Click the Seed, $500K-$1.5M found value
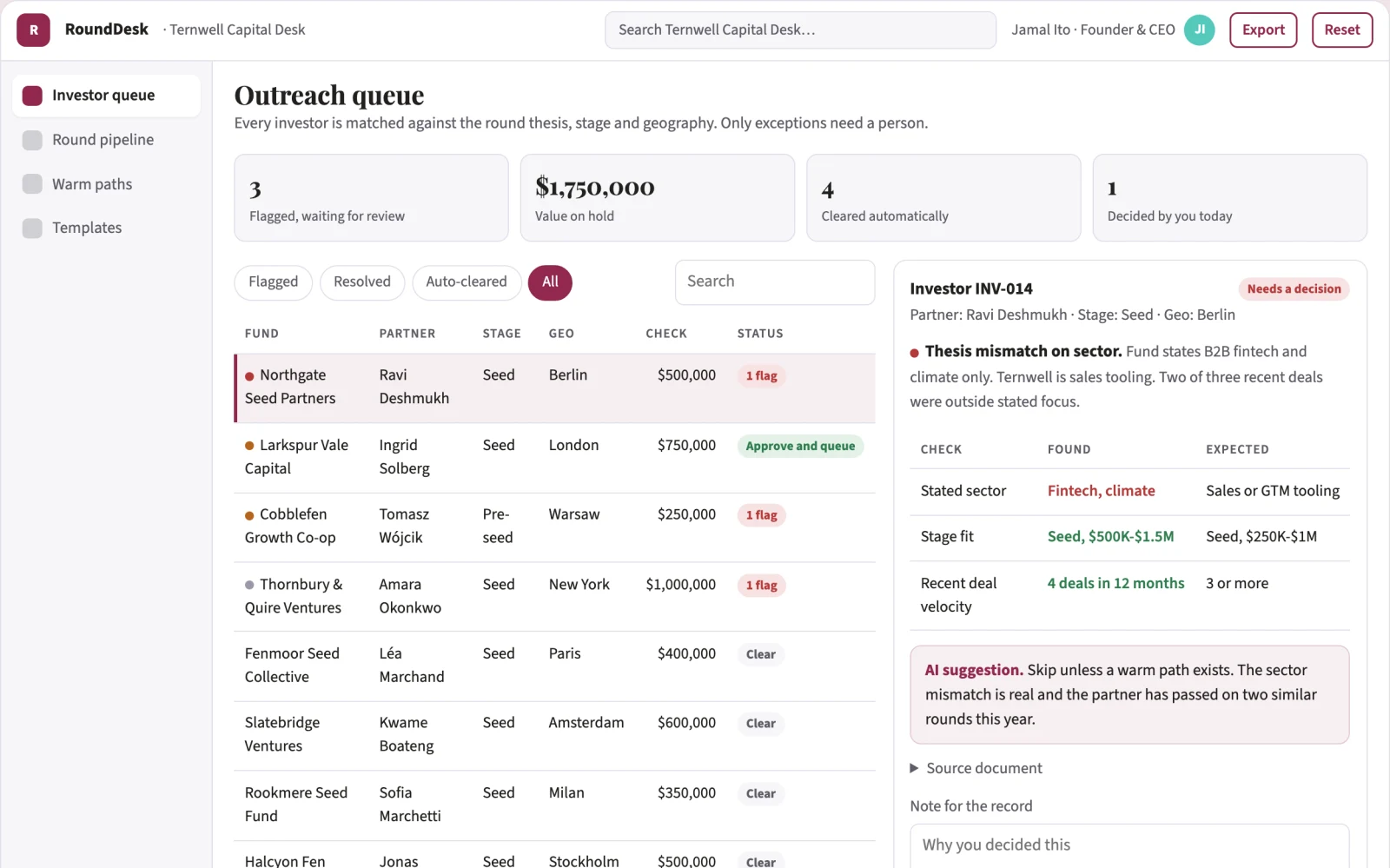The image size is (1390, 868). [x=1110, y=537]
